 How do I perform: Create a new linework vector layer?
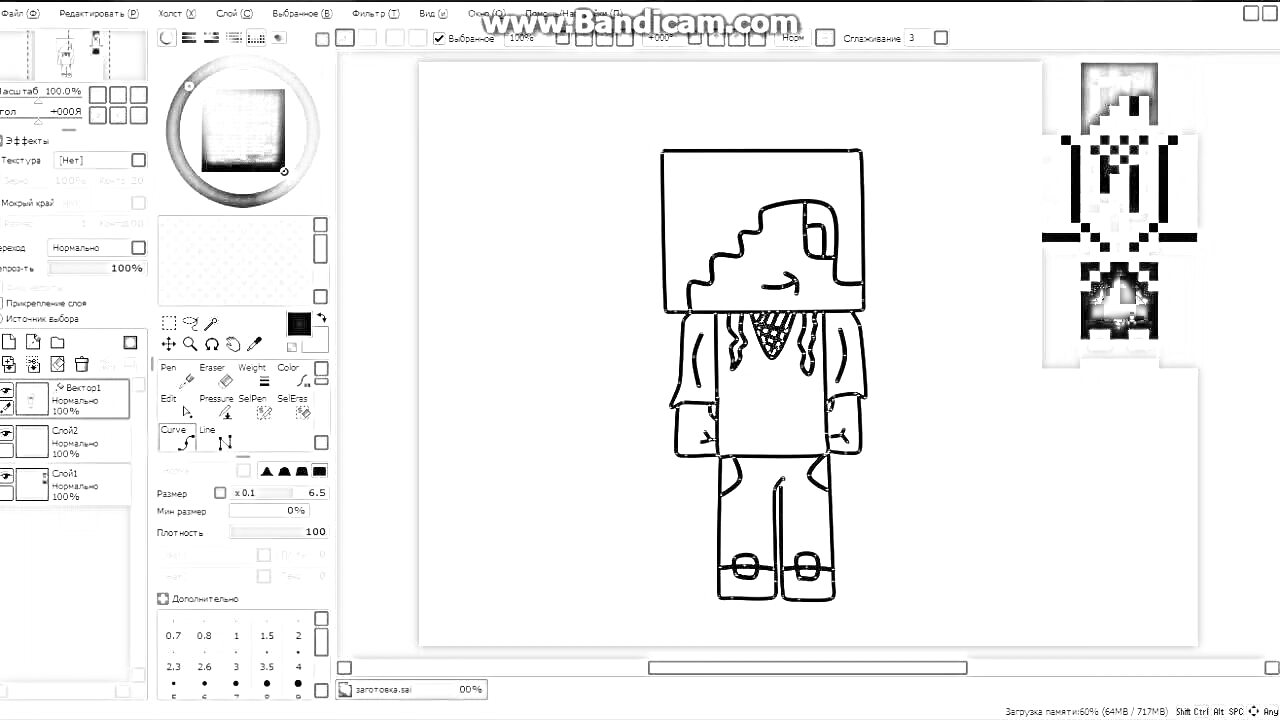click(x=33, y=343)
